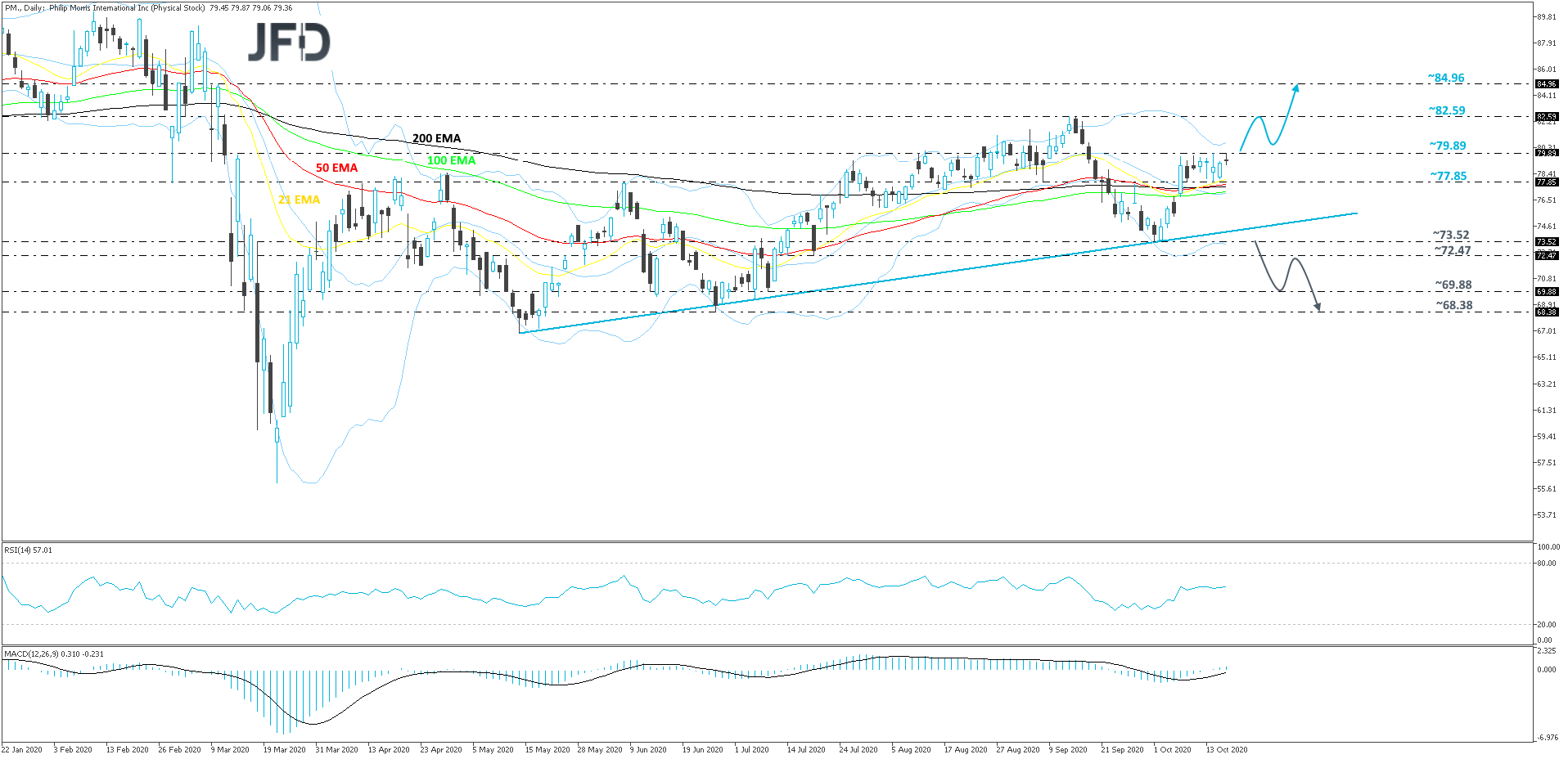Click the ~77.85 level label
Viewport: 1568px width, 759px height.
click(x=1449, y=176)
